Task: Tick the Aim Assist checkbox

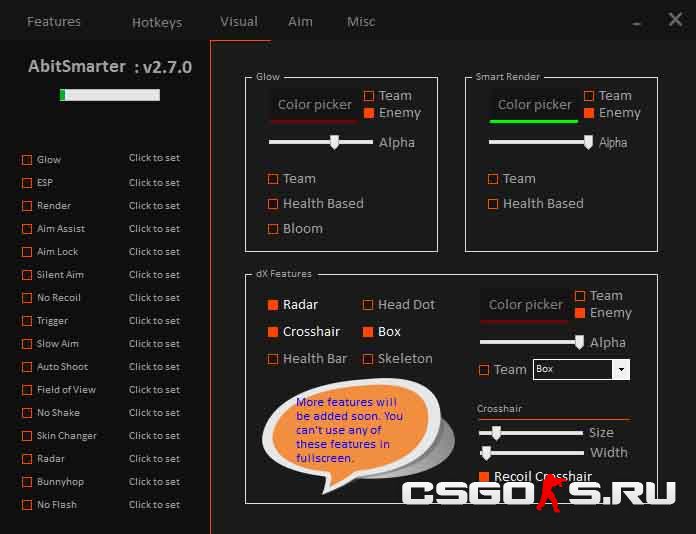Action: (x=27, y=229)
